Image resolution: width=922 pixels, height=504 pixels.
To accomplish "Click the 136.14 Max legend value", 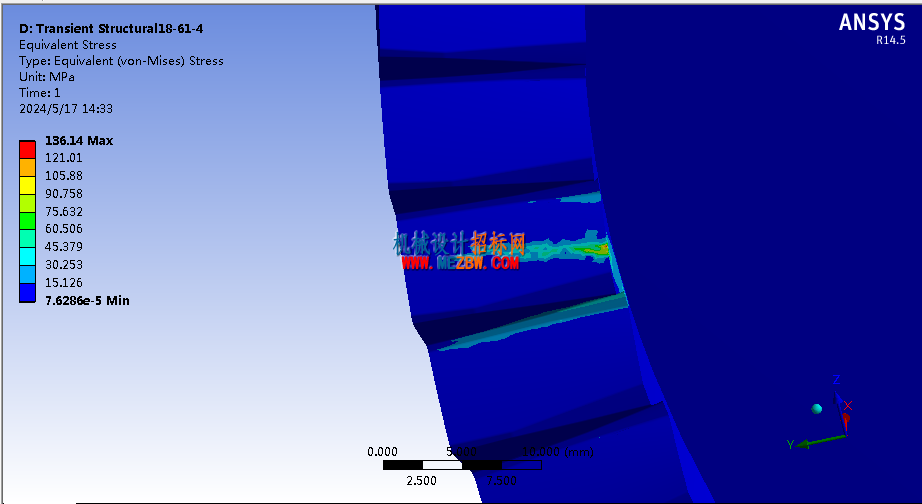I will click(x=79, y=141).
